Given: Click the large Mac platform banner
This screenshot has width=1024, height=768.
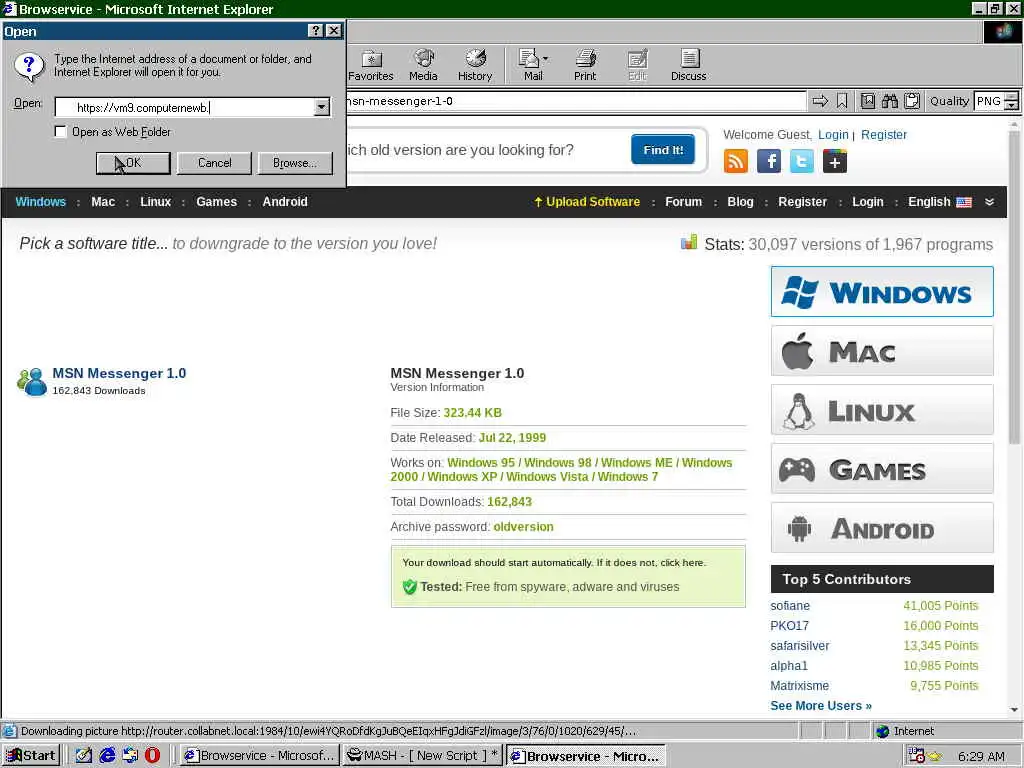Looking at the screenshot, I should point(882,351).
